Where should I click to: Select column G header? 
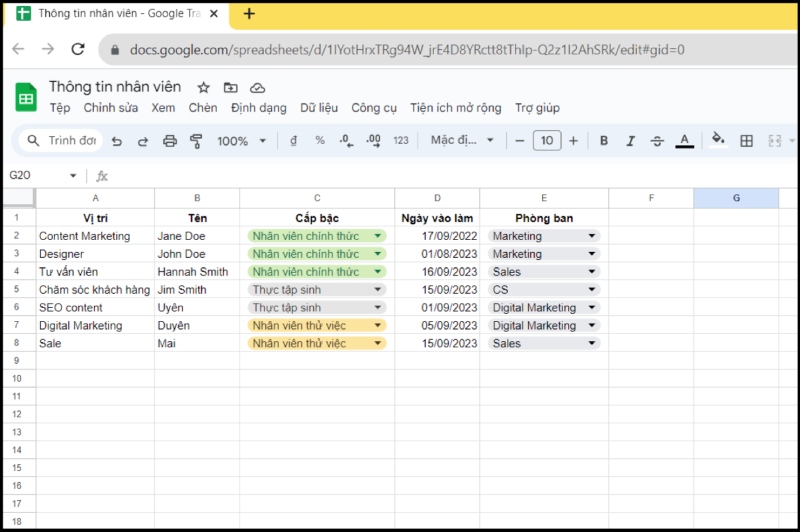pyautogui.click(x=736, y=198)
